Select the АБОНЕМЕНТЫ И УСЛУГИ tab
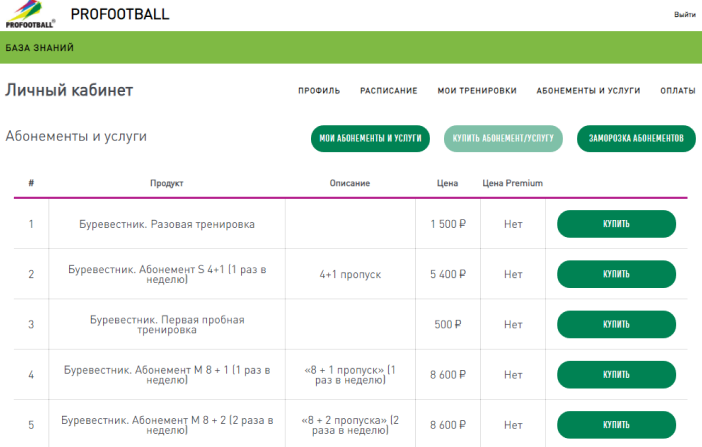This screenshot has width=702, height=447. pyautogui.click(x=588, y=91)
